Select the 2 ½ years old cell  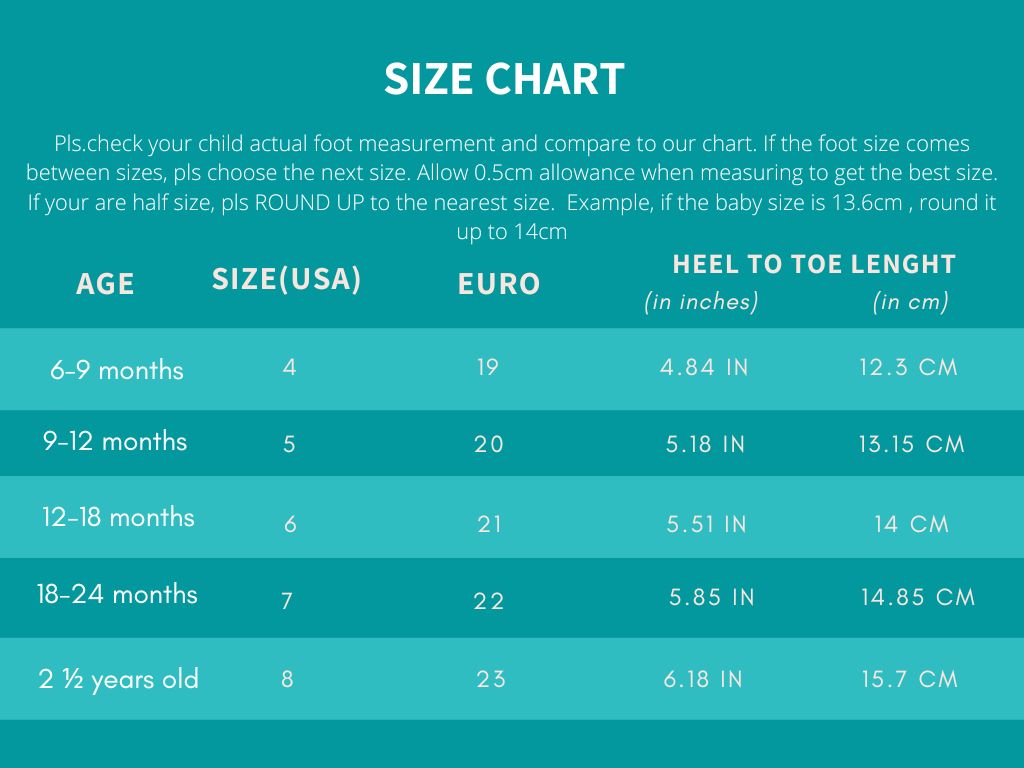[119, 680]
